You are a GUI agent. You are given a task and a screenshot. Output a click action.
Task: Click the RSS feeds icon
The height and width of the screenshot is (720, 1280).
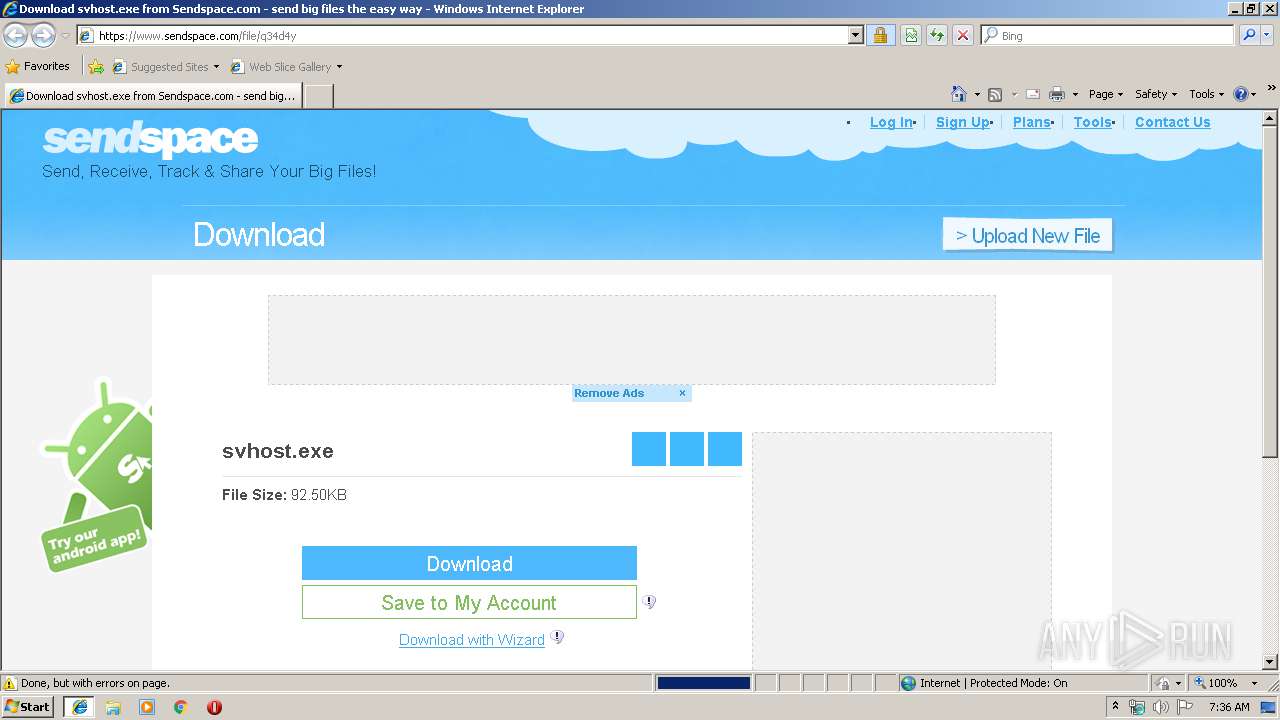pos(995,94)
